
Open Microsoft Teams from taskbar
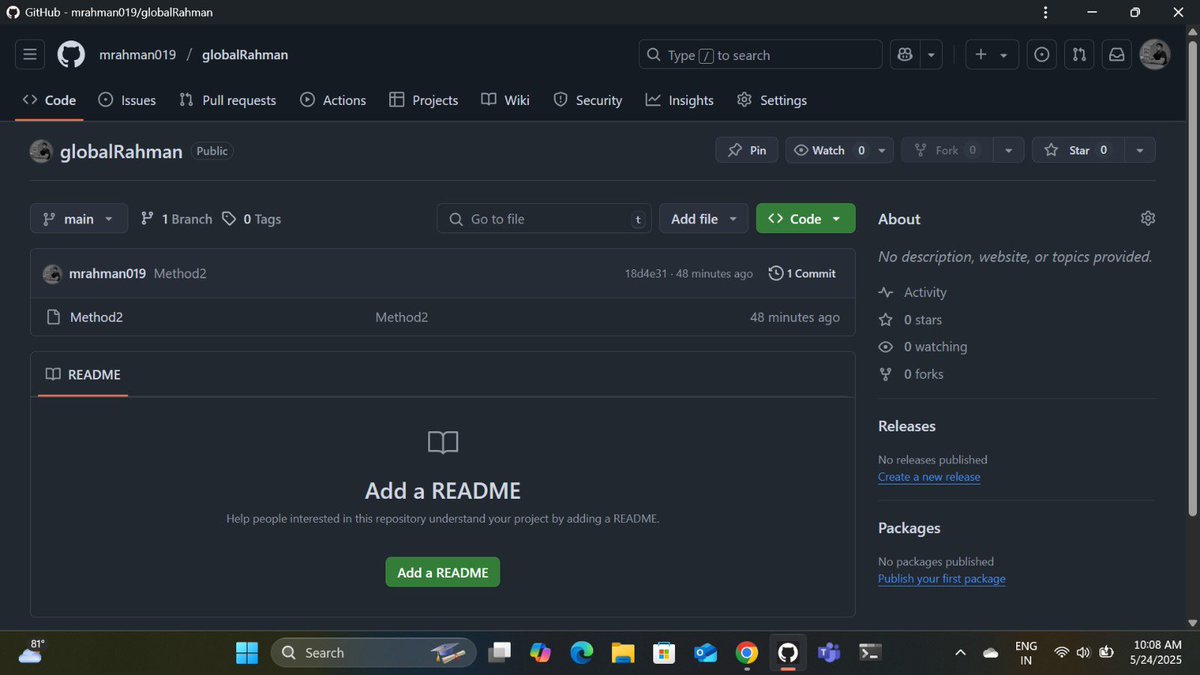(x=829, y=653)
